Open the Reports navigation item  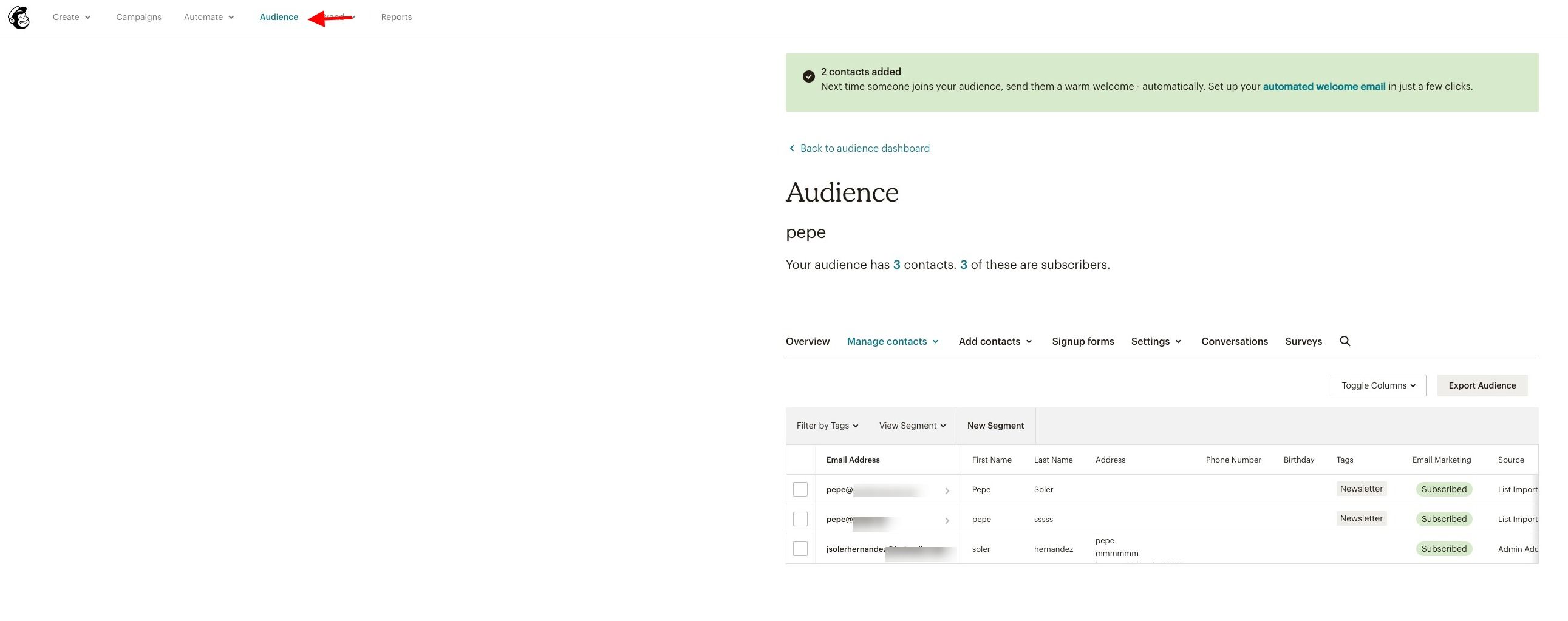tap(397, 17)
